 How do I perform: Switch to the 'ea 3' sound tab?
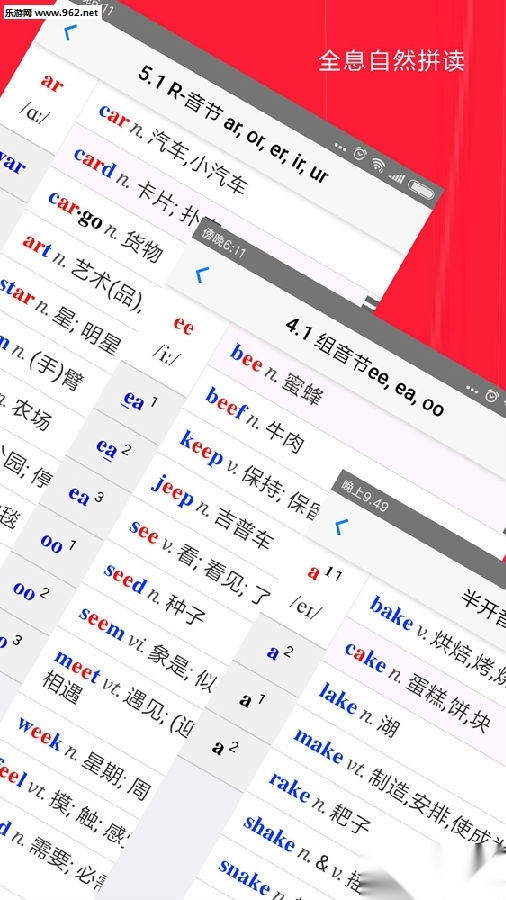(x=85, y=495)
